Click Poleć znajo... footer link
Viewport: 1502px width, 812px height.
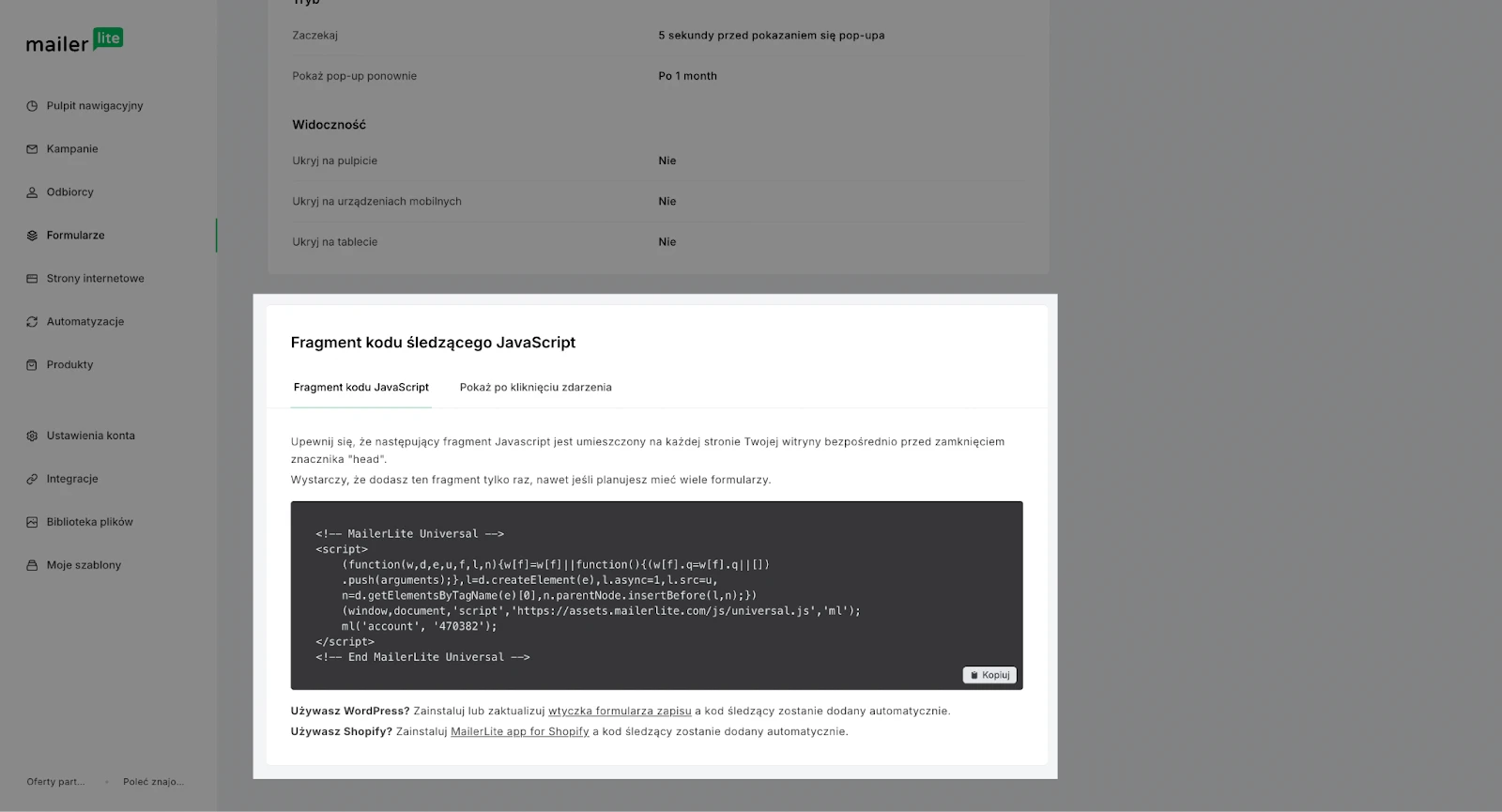coord(153,782)
